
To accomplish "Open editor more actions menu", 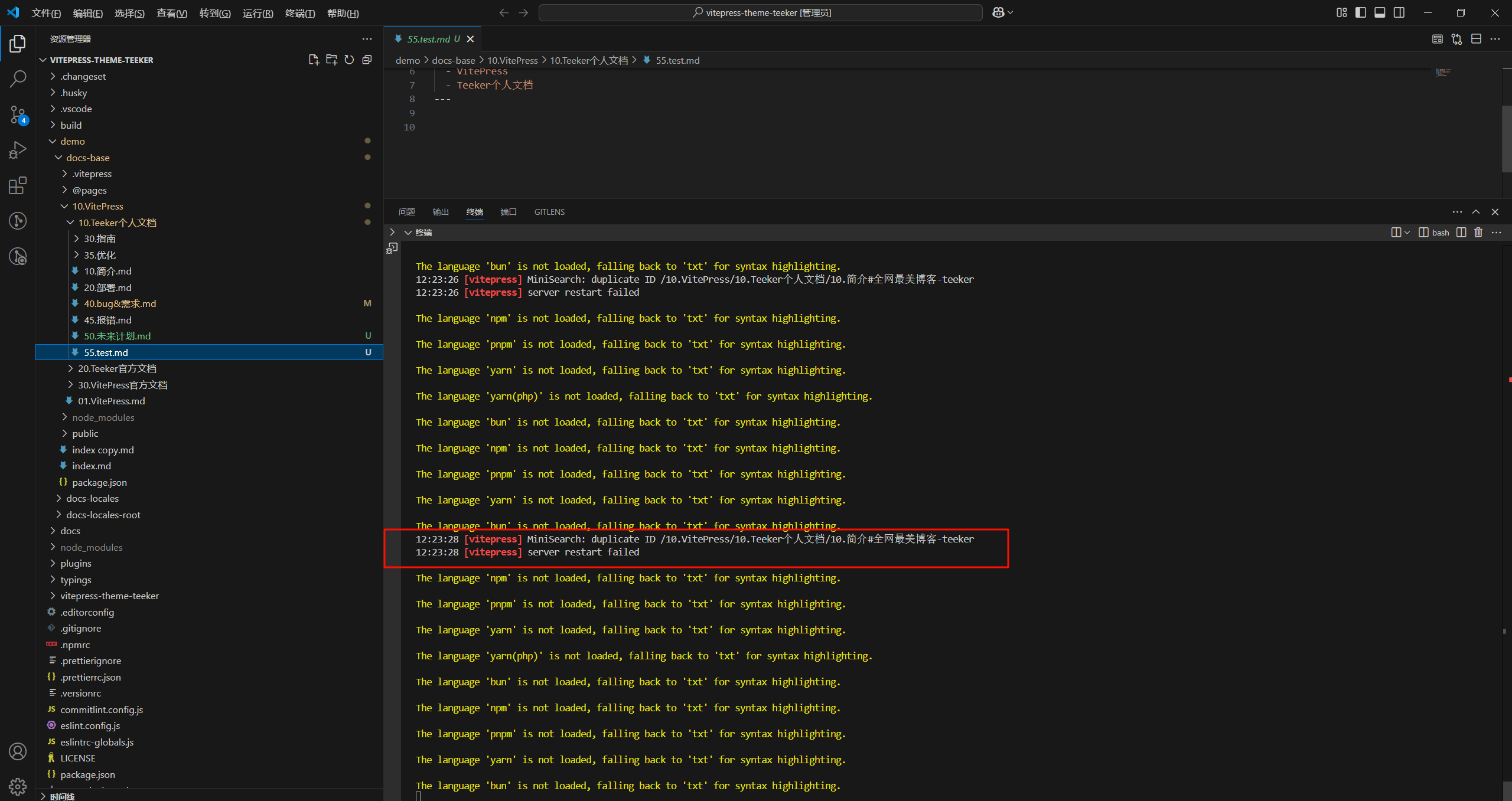I will coord(1495,39).
